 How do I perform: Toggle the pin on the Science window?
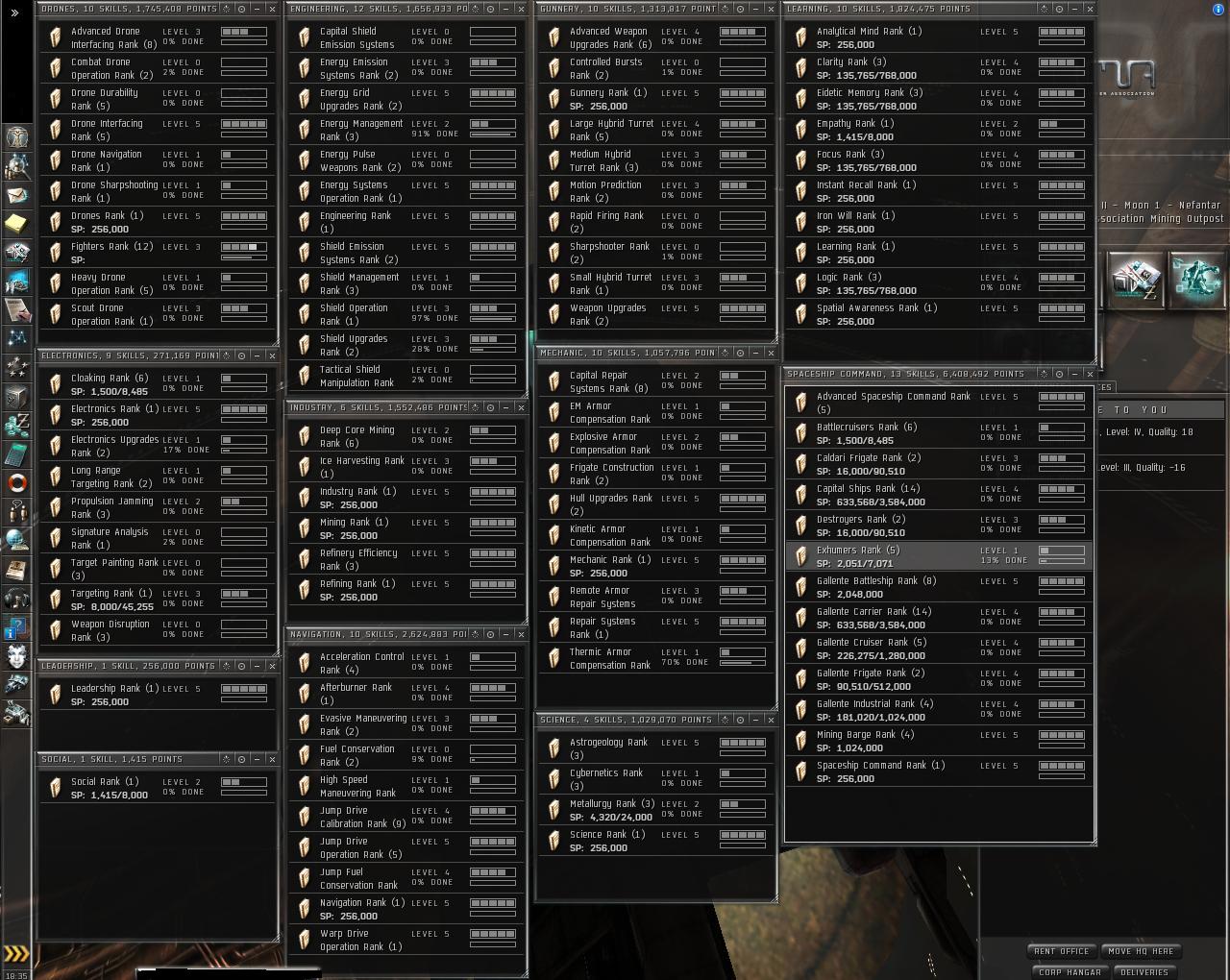click(x=740, y=720)
